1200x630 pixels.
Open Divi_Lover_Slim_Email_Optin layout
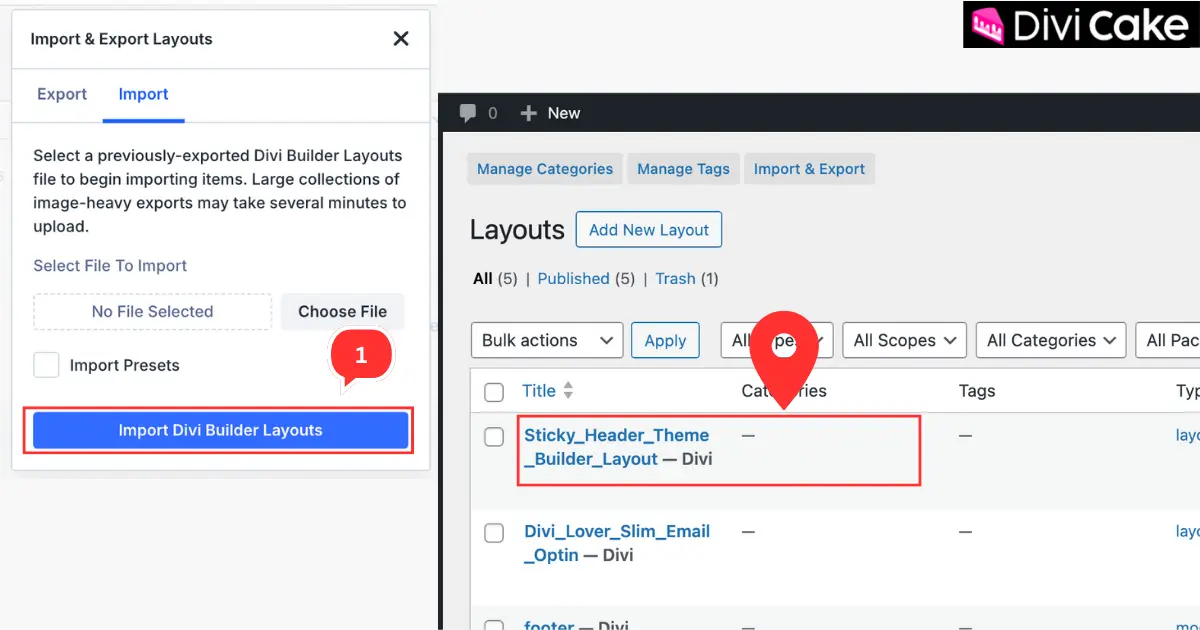[617, 543]
